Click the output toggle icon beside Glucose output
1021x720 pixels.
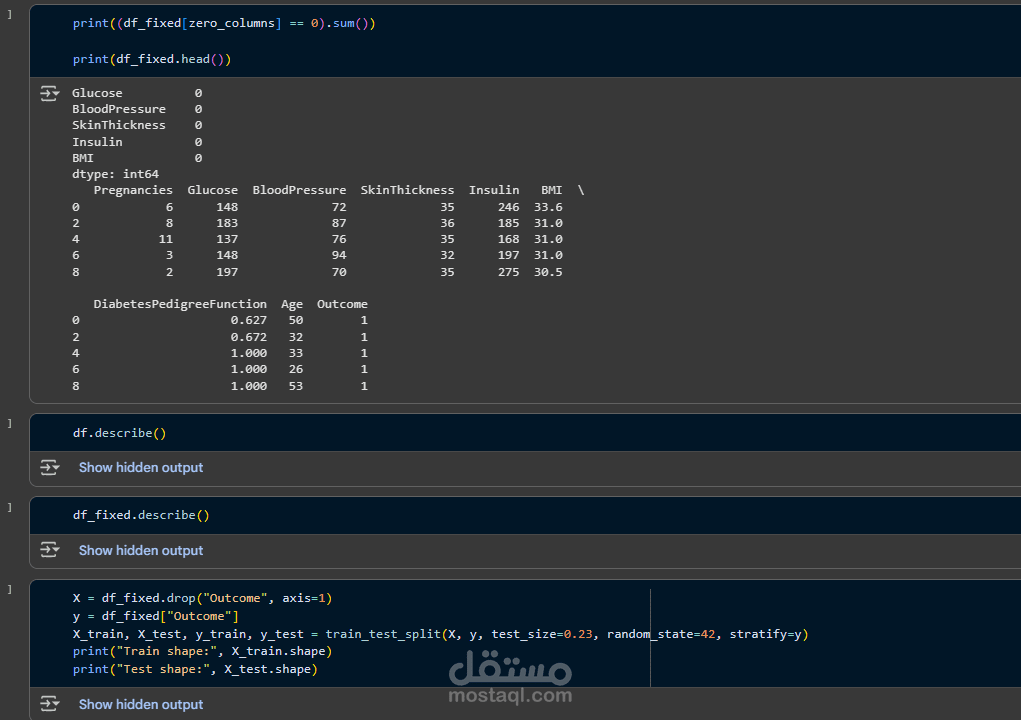click(49, 94)
